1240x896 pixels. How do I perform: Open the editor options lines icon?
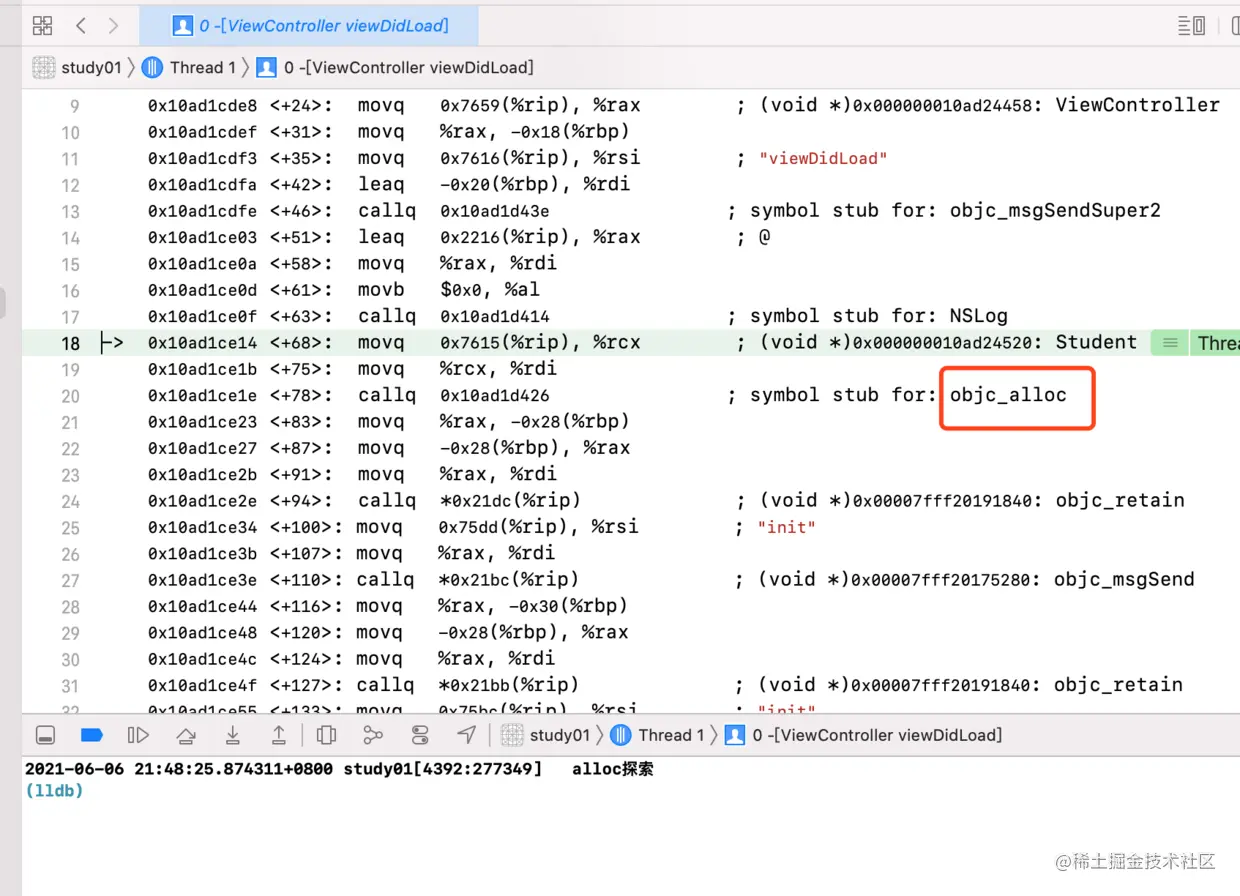(1191, 26)
